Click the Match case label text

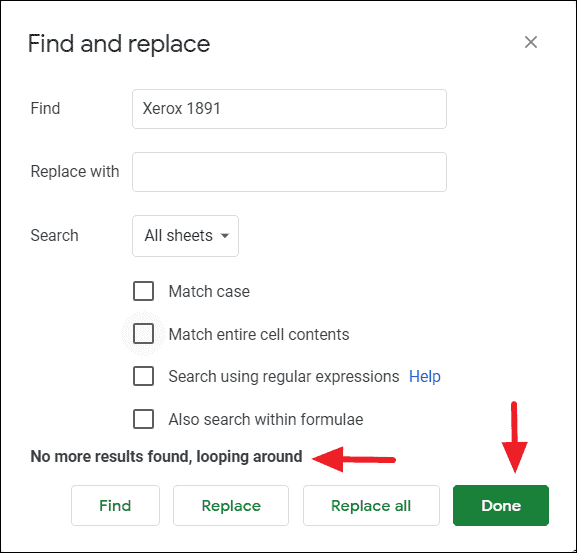(x=209, y=291)
